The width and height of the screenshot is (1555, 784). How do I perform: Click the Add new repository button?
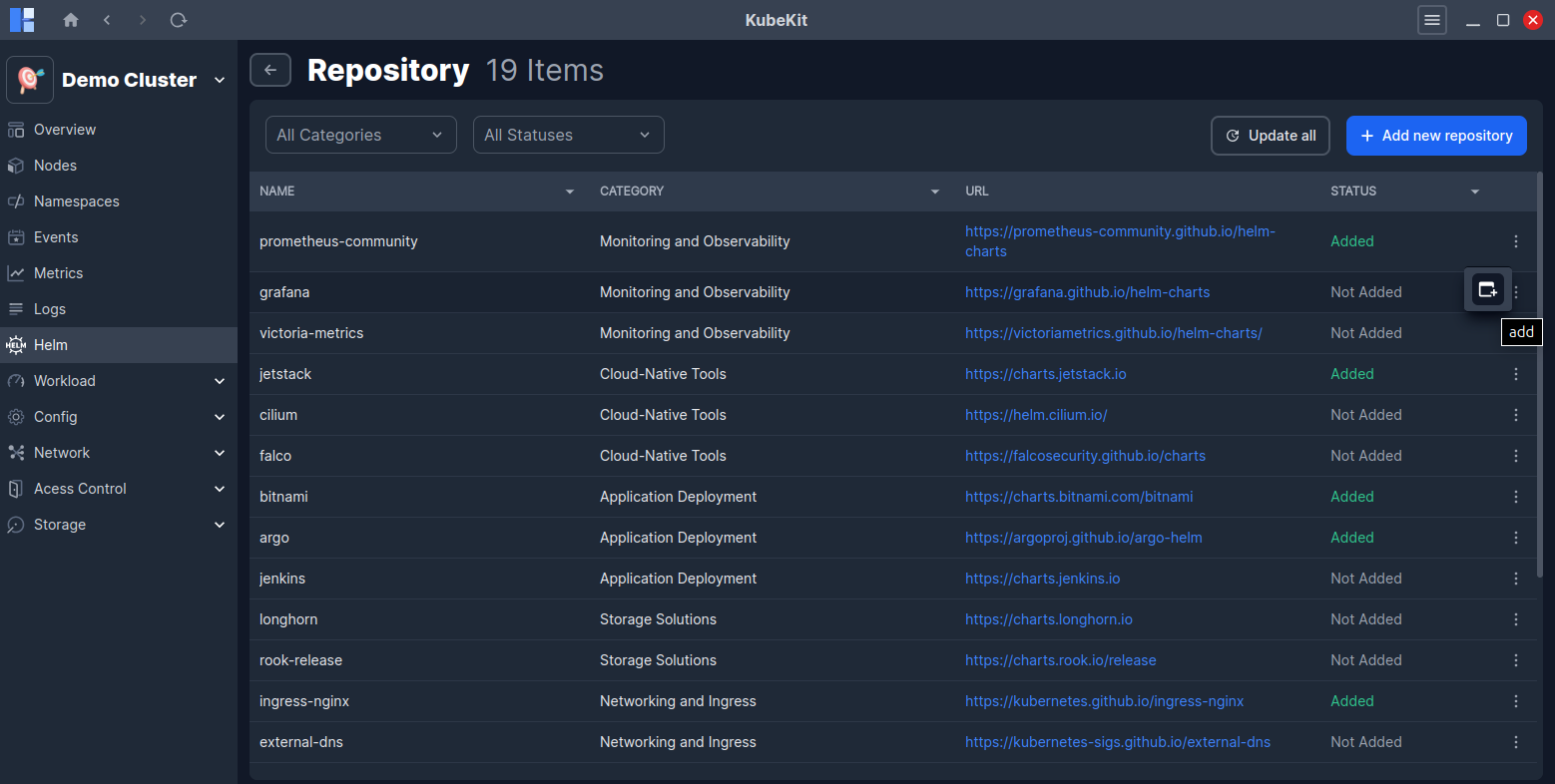click(1436, 135)
